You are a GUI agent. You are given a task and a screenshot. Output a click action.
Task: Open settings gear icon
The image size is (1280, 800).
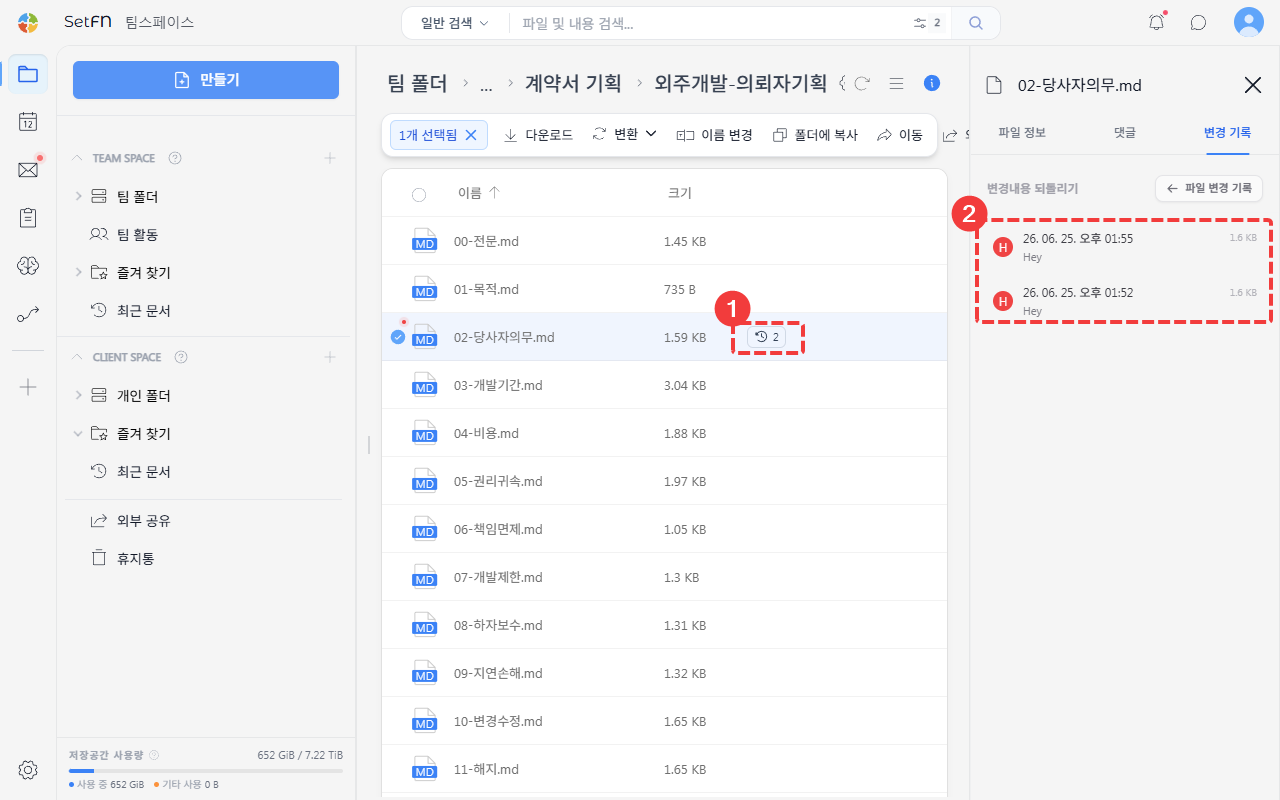coord(28,769)
